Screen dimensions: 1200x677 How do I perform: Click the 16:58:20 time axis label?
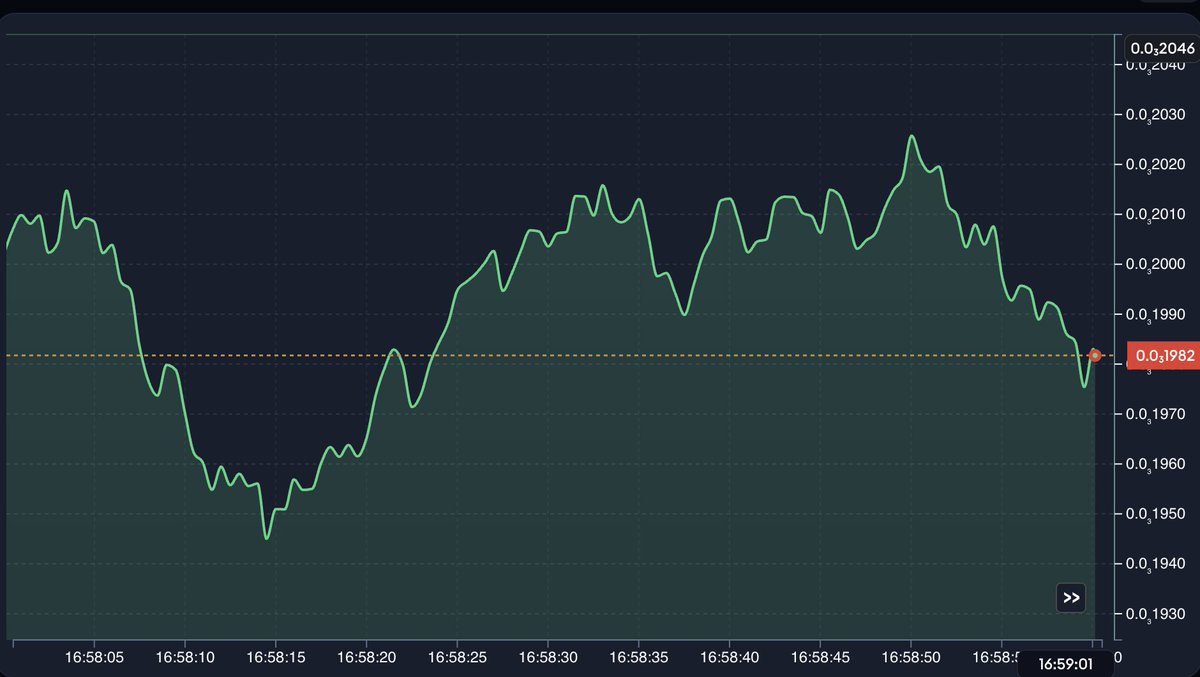point(366,658)
